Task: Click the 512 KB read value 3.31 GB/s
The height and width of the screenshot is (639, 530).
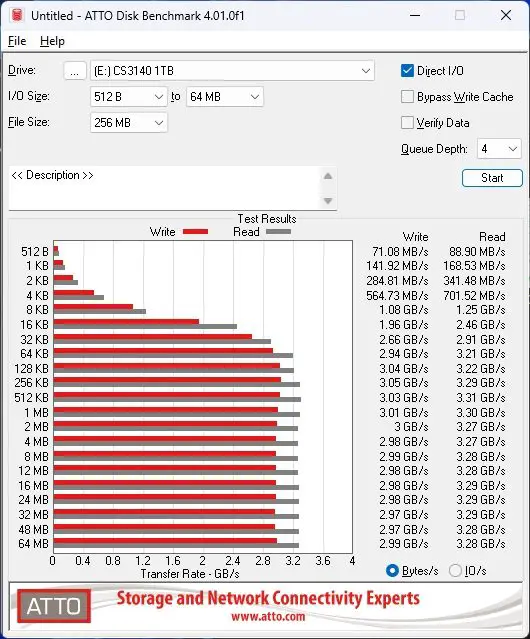Action: pyautogui.click(x=481, y=398)
